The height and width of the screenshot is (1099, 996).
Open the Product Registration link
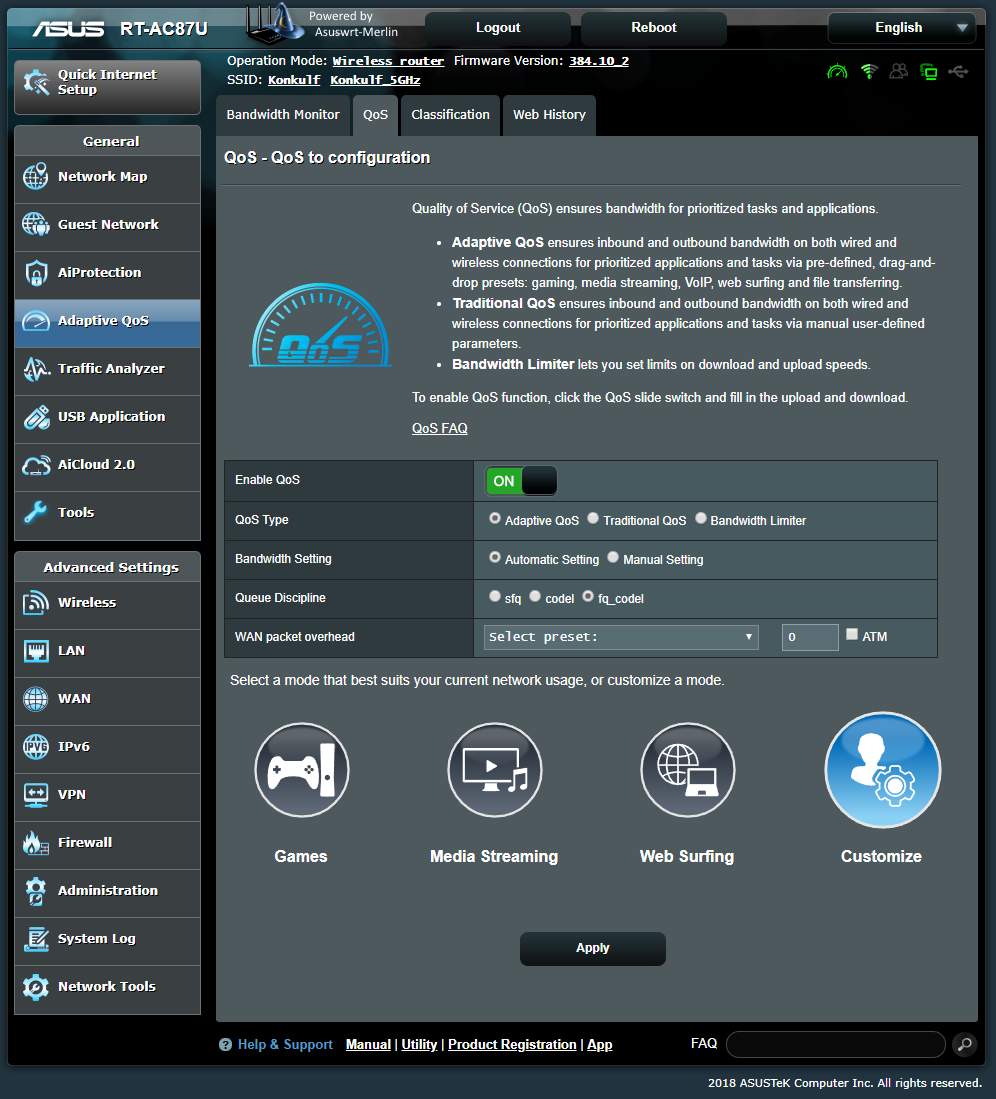512,1044
